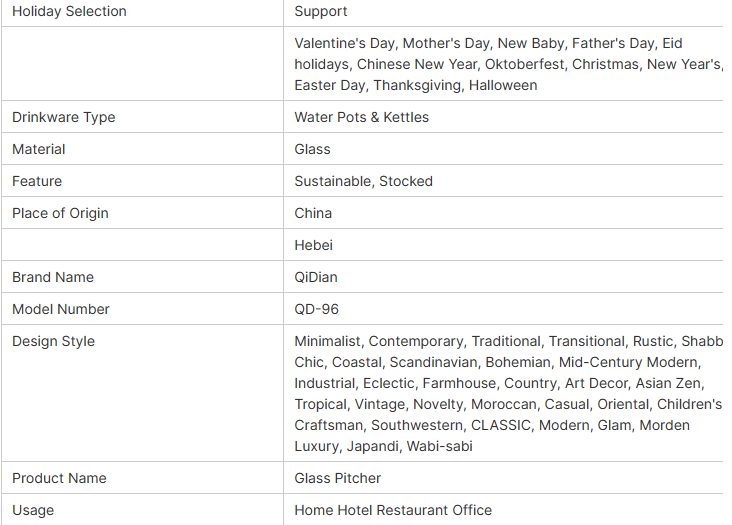Click the Place of Origin label
Image resolution: width=732 pixels, height=525 pixels.
coord(60,213)
